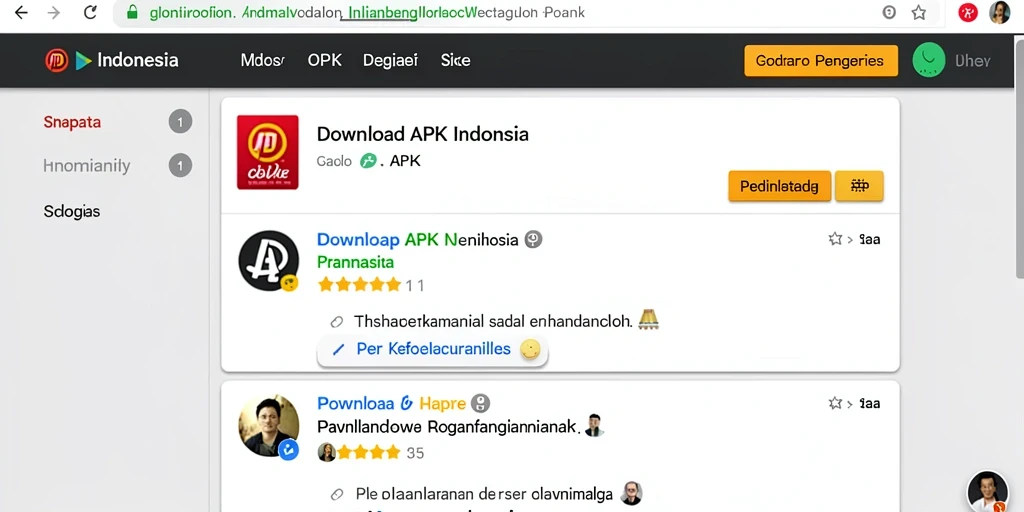The height and width of the screenshot is (512, 1024).
Task: Open the floating chat avatar at bottom right
Action: [987, 491]
